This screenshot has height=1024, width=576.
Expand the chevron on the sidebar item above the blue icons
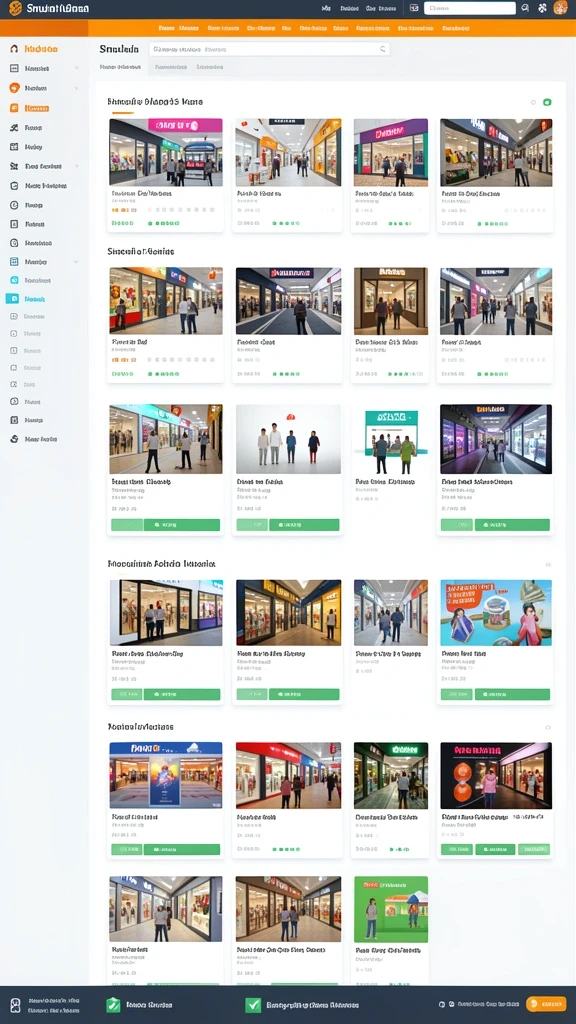(76, 261)
